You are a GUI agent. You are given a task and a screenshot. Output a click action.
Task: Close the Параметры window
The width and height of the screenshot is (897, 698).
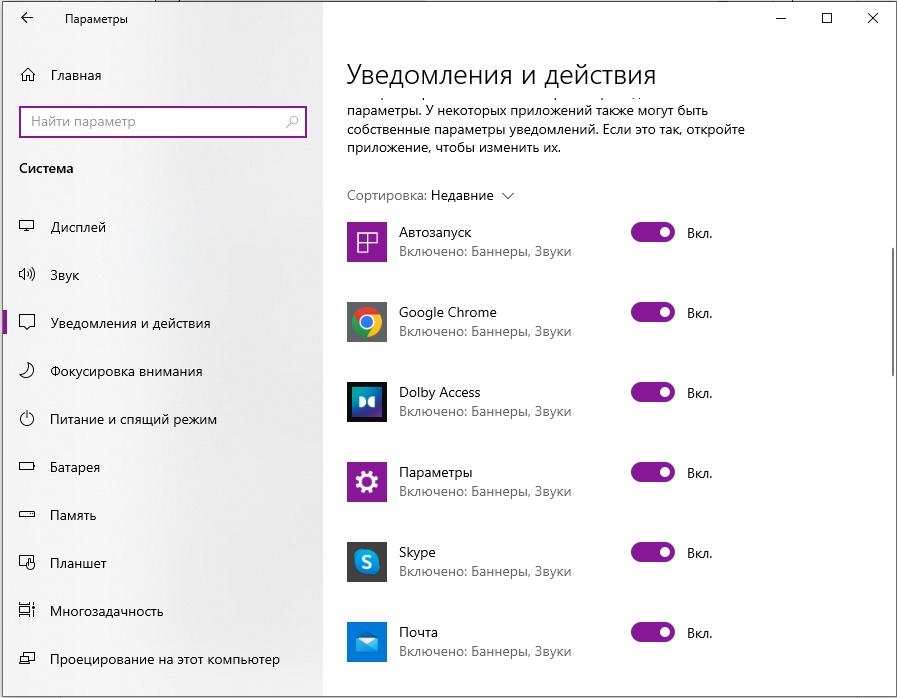click(x=872, y=18)
